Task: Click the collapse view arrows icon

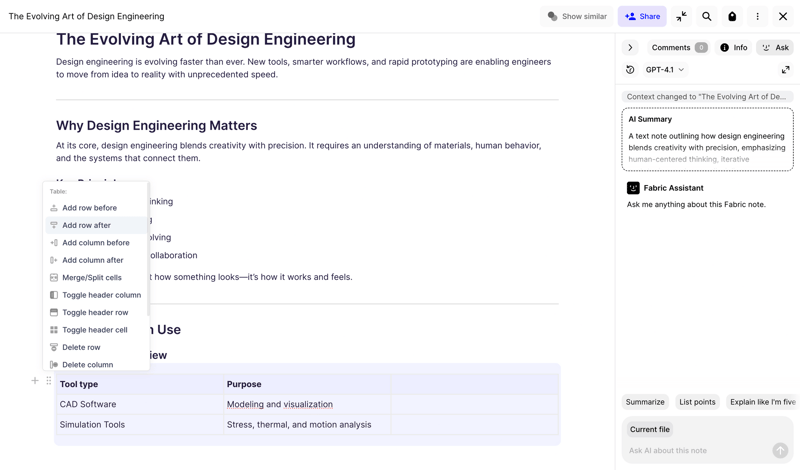Action: 681,16
